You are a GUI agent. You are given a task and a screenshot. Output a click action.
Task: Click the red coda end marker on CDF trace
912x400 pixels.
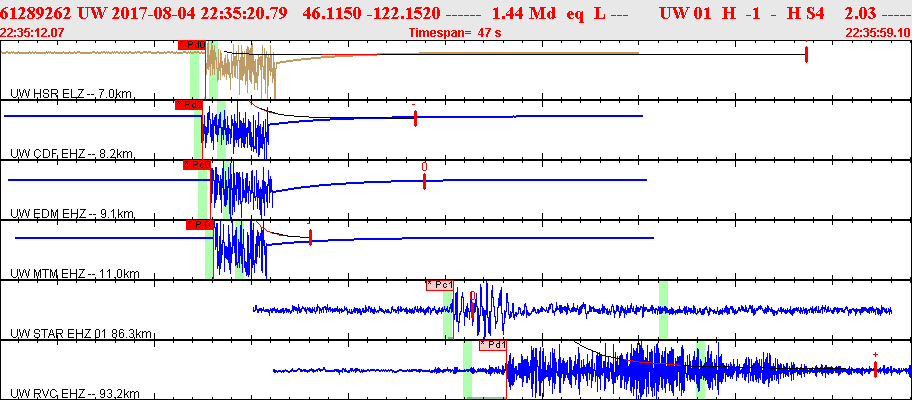click(415, 118)
